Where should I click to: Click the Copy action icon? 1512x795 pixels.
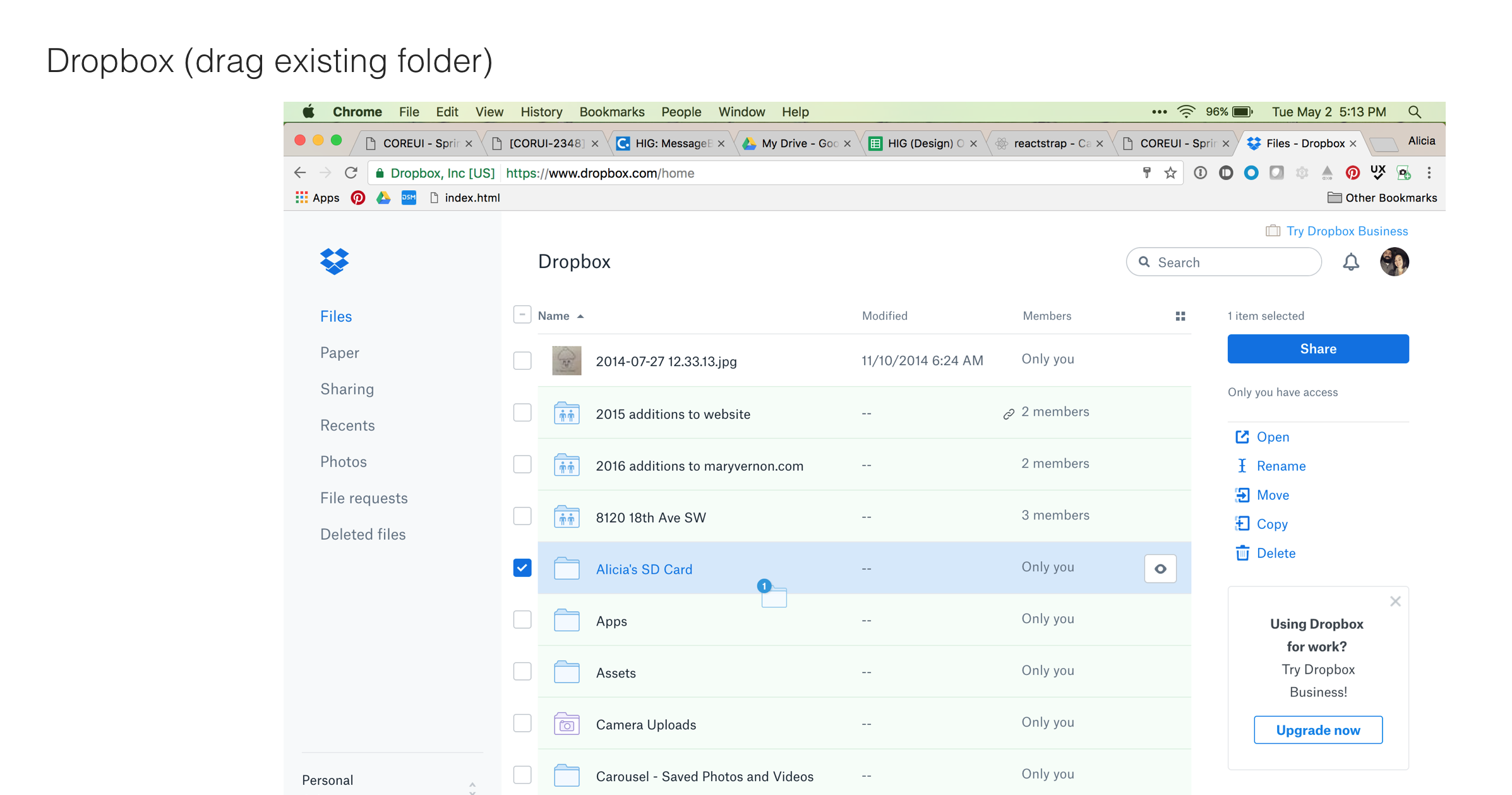[x=1242, y=524]
